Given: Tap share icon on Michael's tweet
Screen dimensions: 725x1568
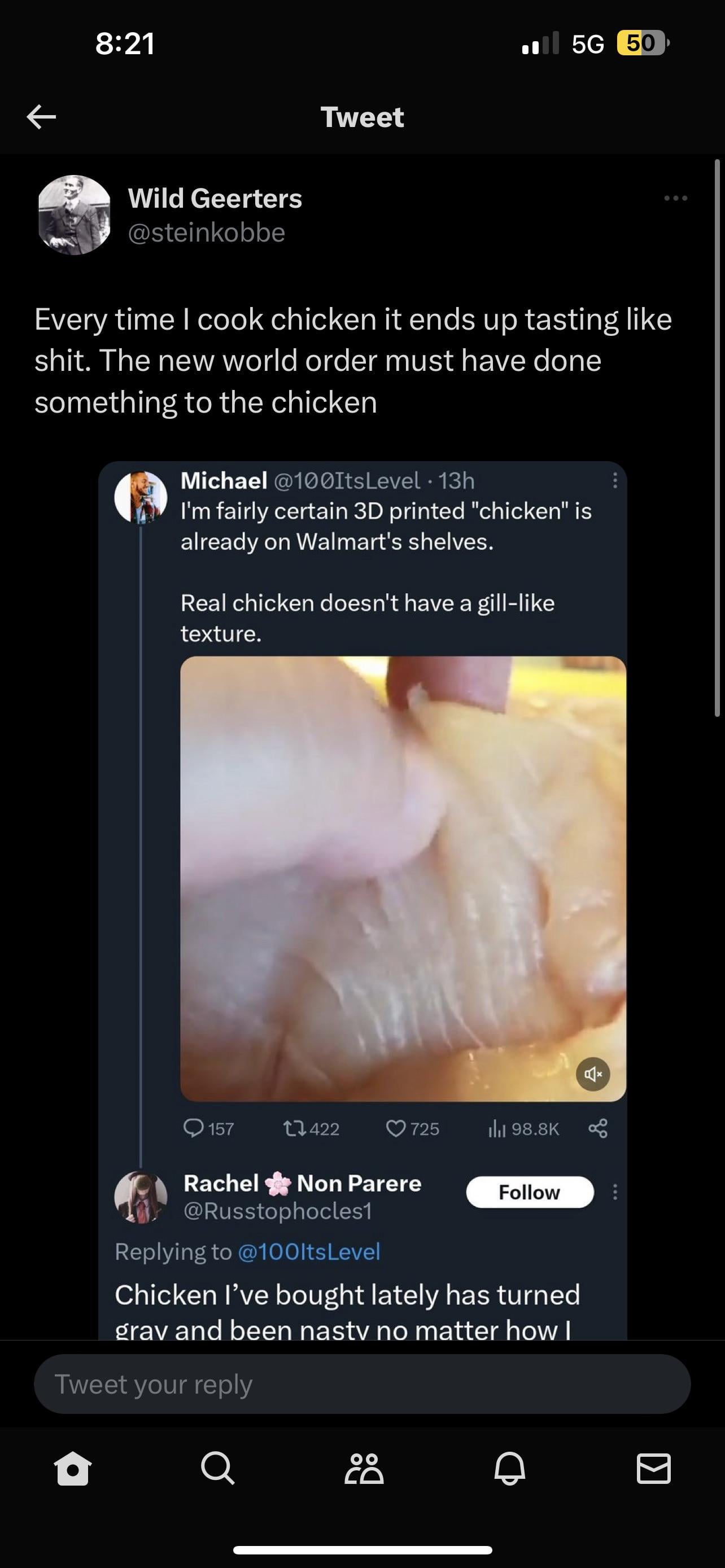Looking at the screenshot, I should [x=598, y=1128].
